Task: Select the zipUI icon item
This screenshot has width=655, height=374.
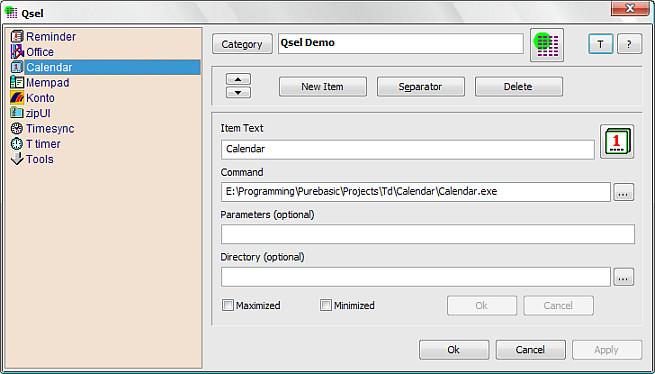Action: [x=17, y=113]
